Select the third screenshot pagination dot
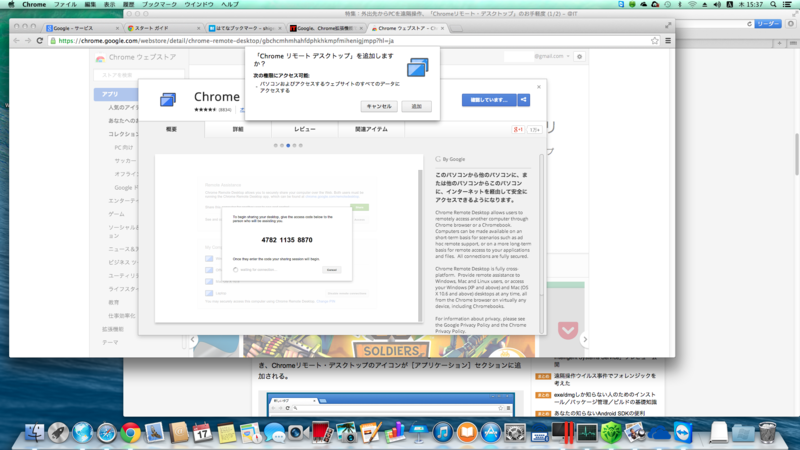The image size is (800, 450). (288, 145)
